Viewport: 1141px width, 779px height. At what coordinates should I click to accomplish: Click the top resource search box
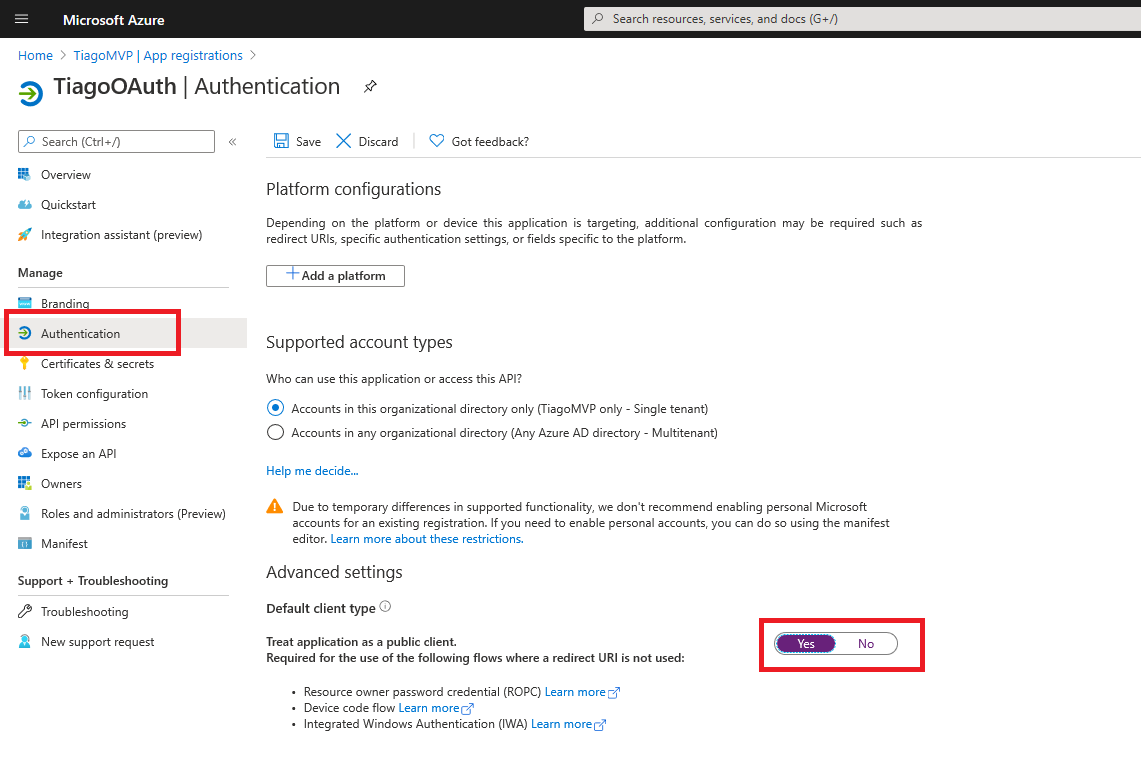pos(860,19)
